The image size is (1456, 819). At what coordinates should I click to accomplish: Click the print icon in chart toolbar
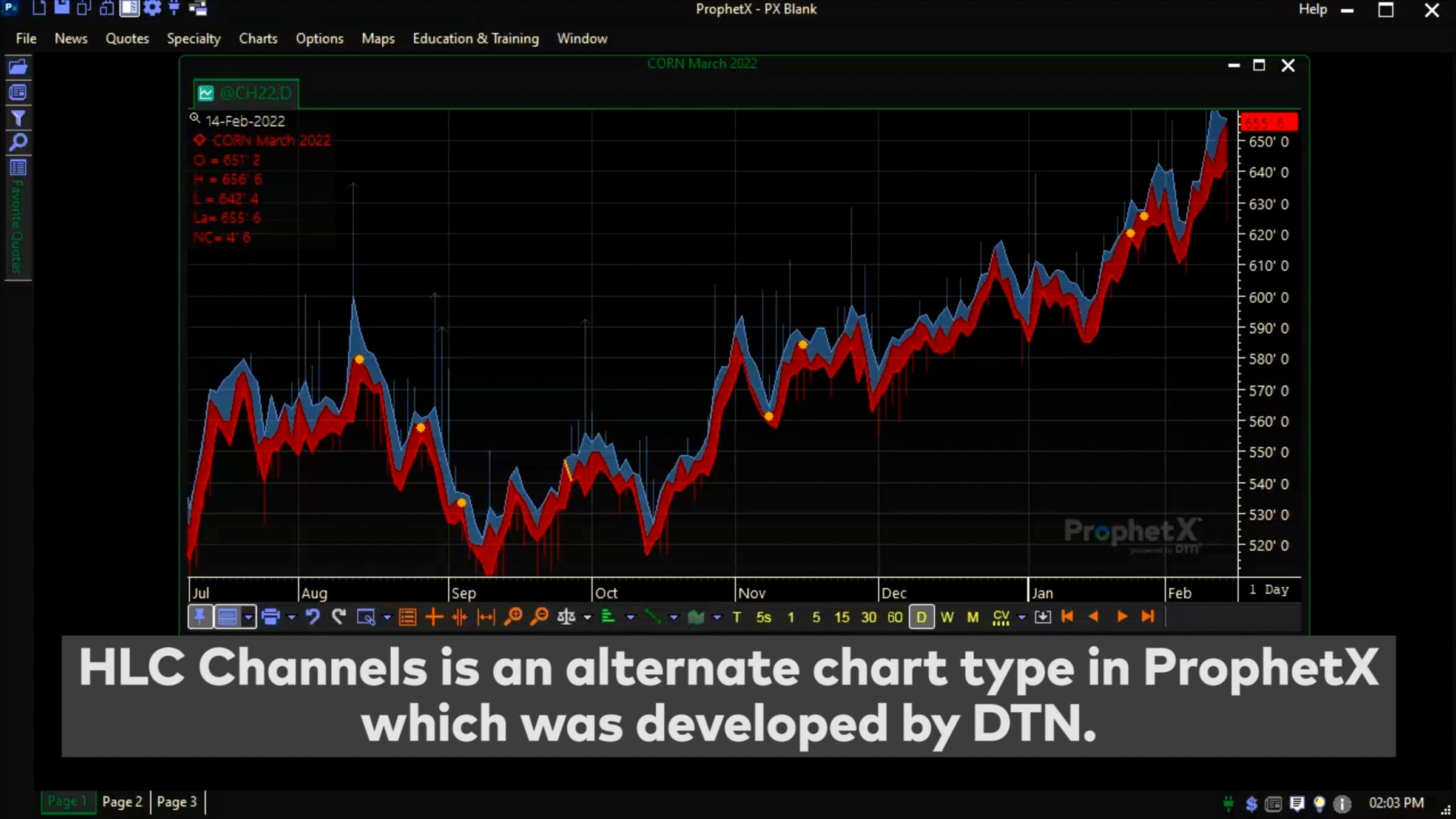[x=271, y=617]
